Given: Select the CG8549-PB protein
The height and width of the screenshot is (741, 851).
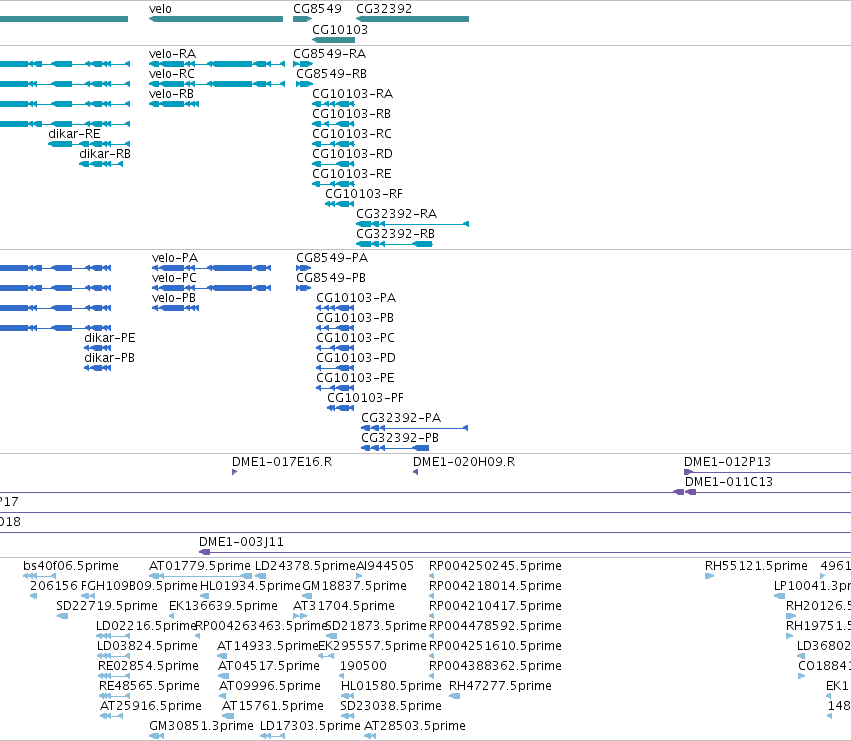Looking at the screenshot, I should coord(304,288).
